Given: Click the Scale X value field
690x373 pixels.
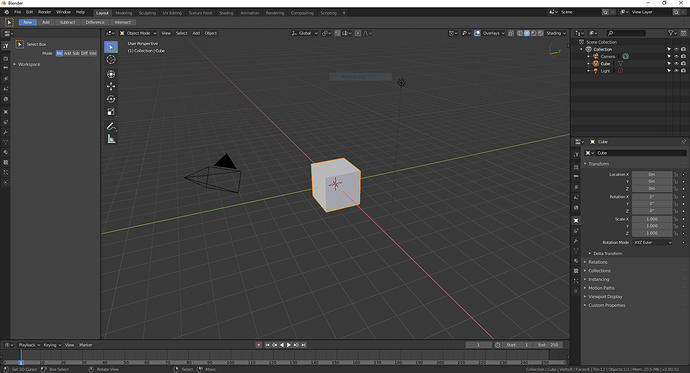Looking at the screenshot, I should click(x=652, y=219).
